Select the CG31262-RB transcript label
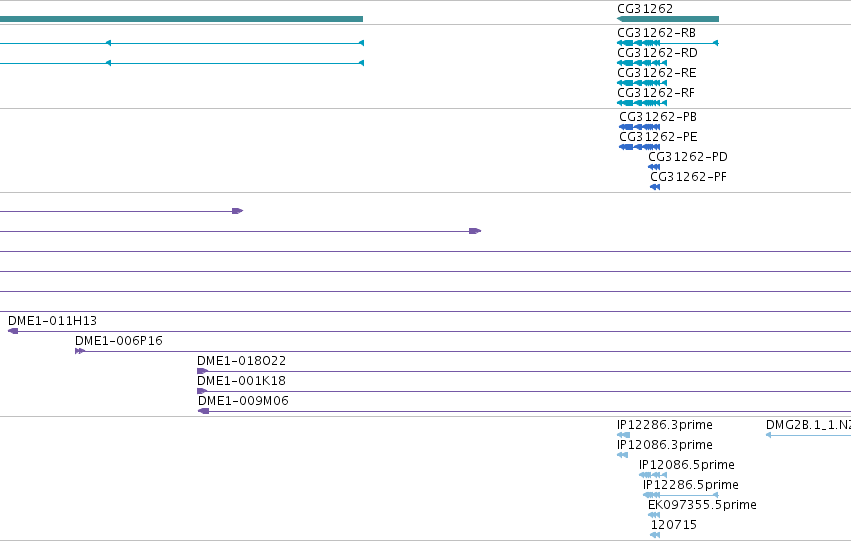This screenshot has width=851, height=541. [656, 33]
